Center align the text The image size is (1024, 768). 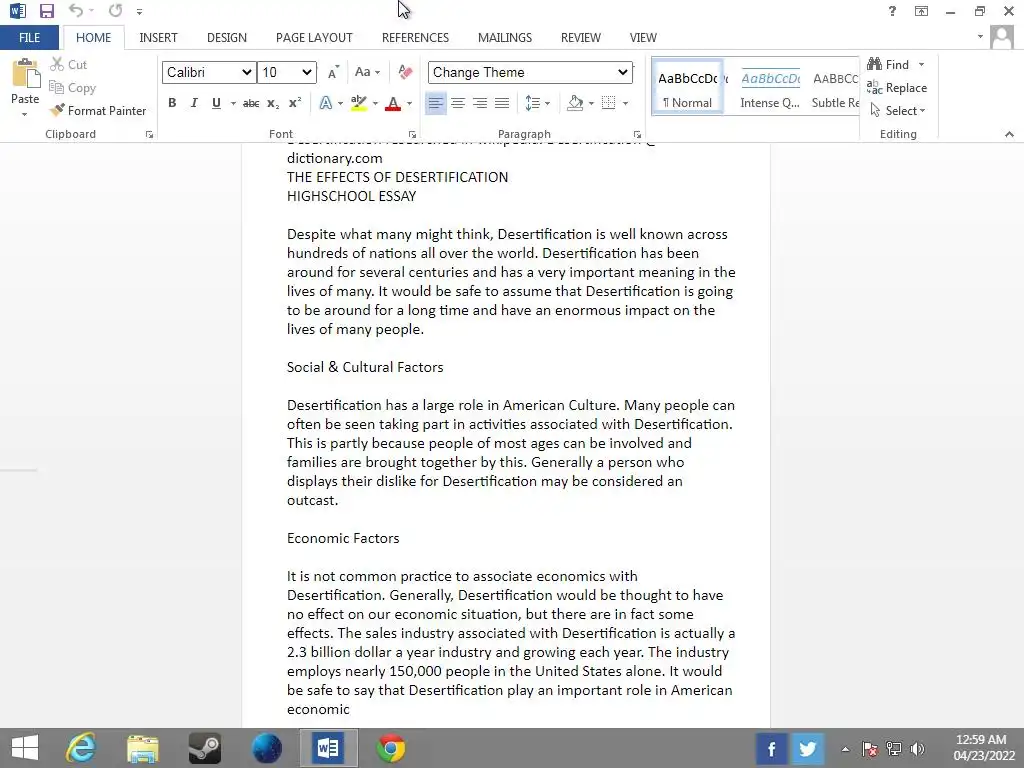458,103
